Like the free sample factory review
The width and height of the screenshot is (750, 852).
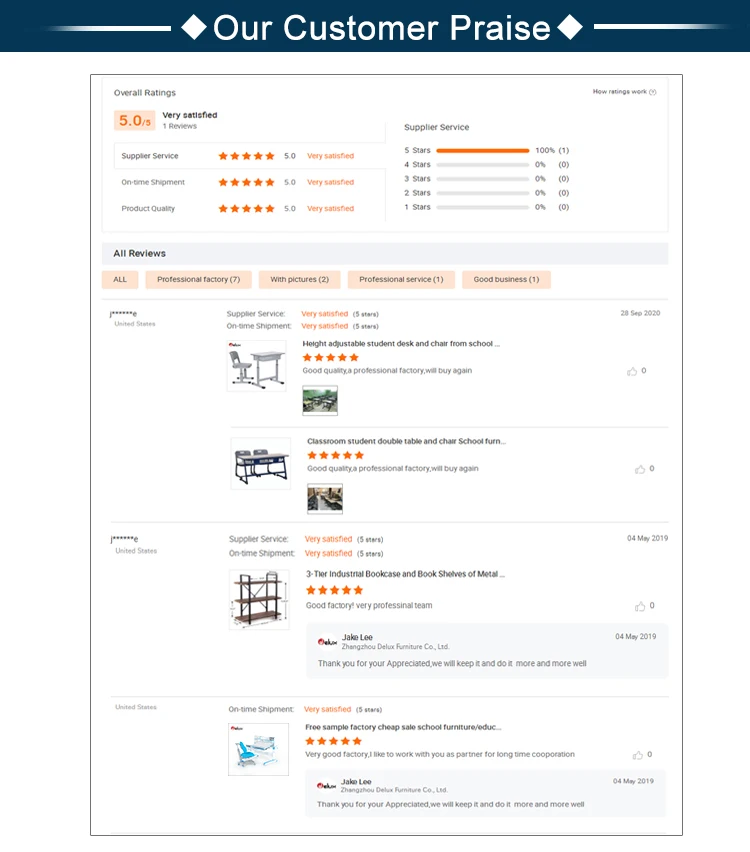[638, 755]
